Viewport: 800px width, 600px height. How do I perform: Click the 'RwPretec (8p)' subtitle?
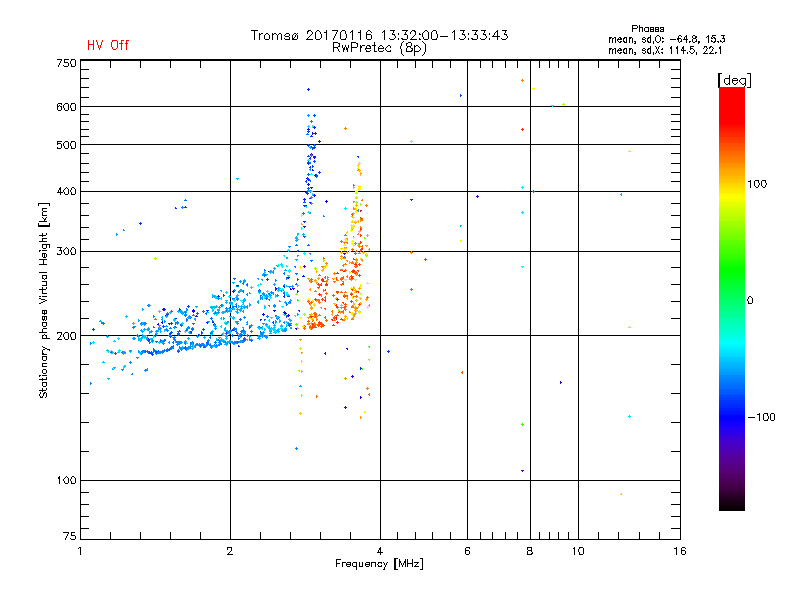(x=379, y=48)
